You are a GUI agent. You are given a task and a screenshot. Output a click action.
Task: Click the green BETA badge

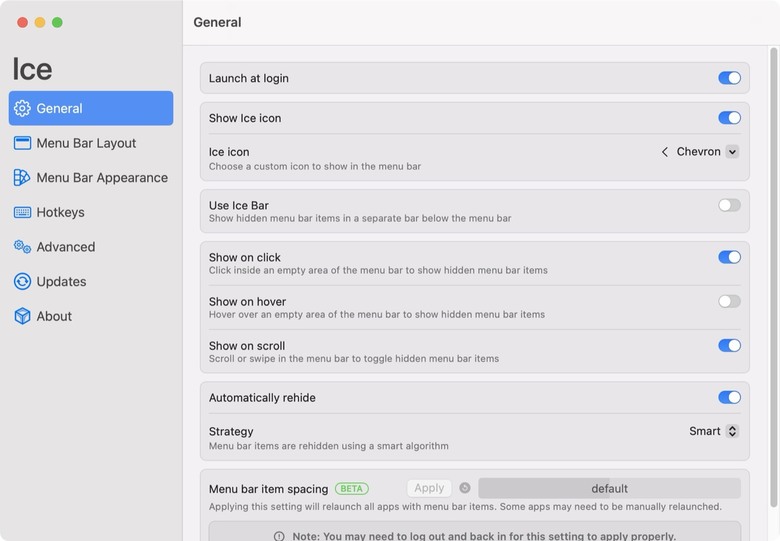tap(352, 488)
